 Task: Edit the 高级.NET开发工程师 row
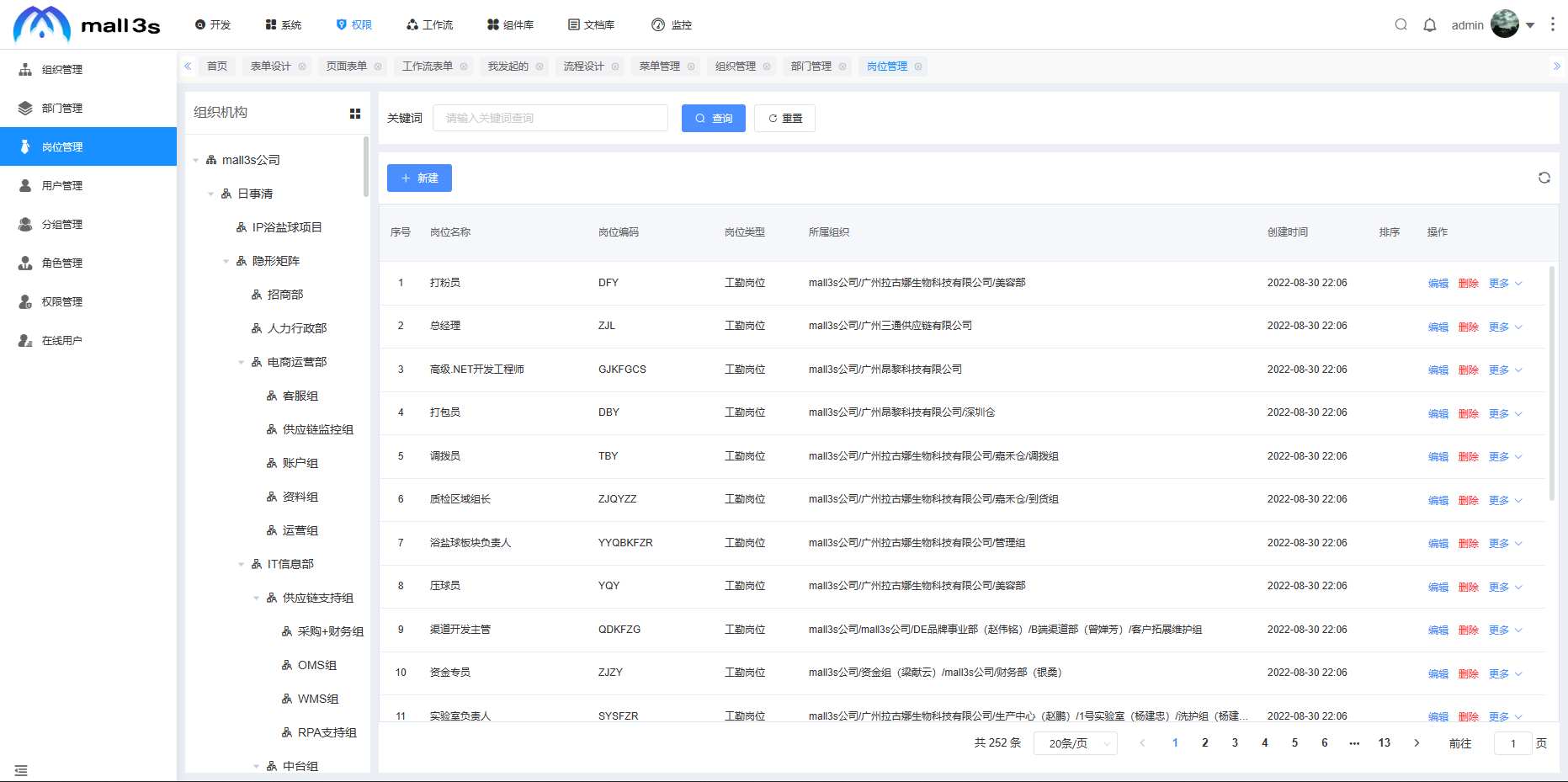1438,370
